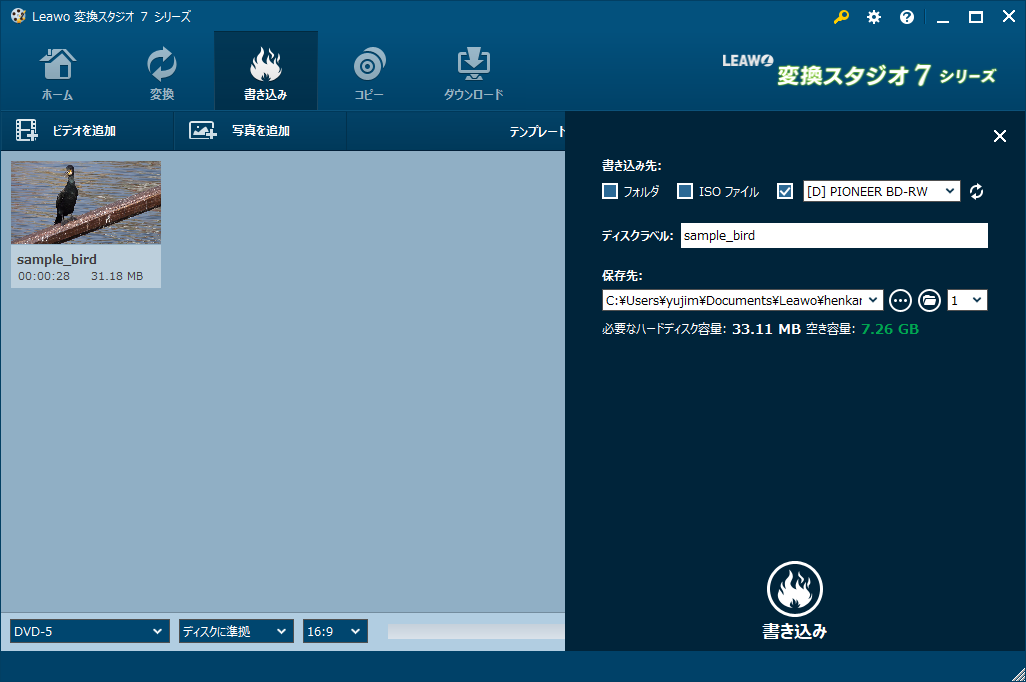
Task: Click the disc capacity progress bar
Action: click(475, 631)
